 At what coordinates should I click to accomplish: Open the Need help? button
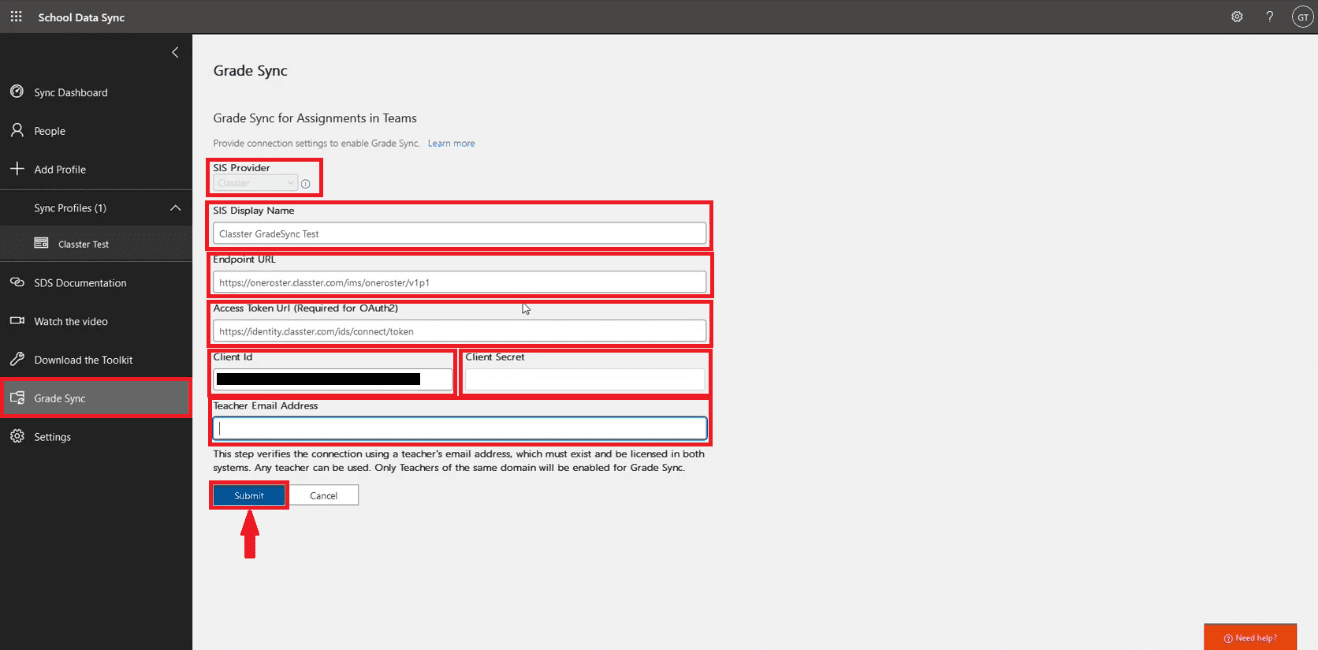click(x=1251, y=637)
